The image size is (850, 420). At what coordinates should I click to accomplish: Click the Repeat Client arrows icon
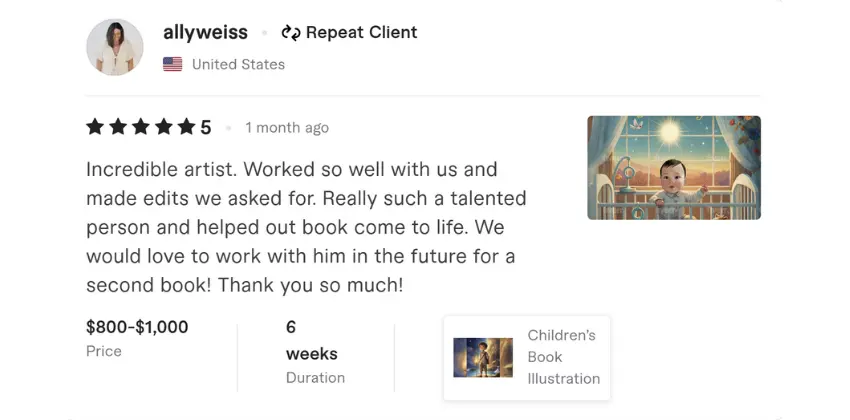coord(291,33)
